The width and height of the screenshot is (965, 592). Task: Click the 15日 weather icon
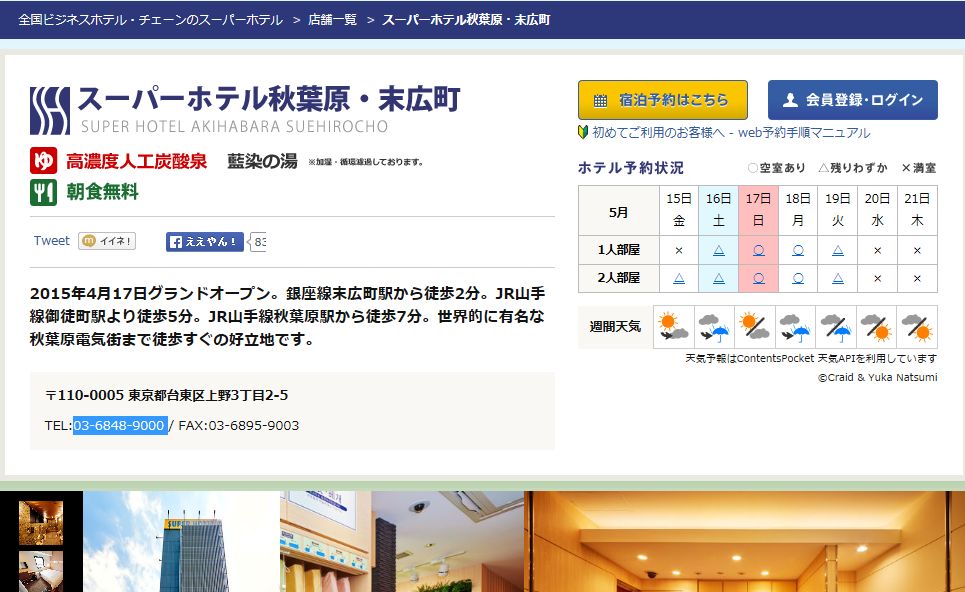pos(673,326)
